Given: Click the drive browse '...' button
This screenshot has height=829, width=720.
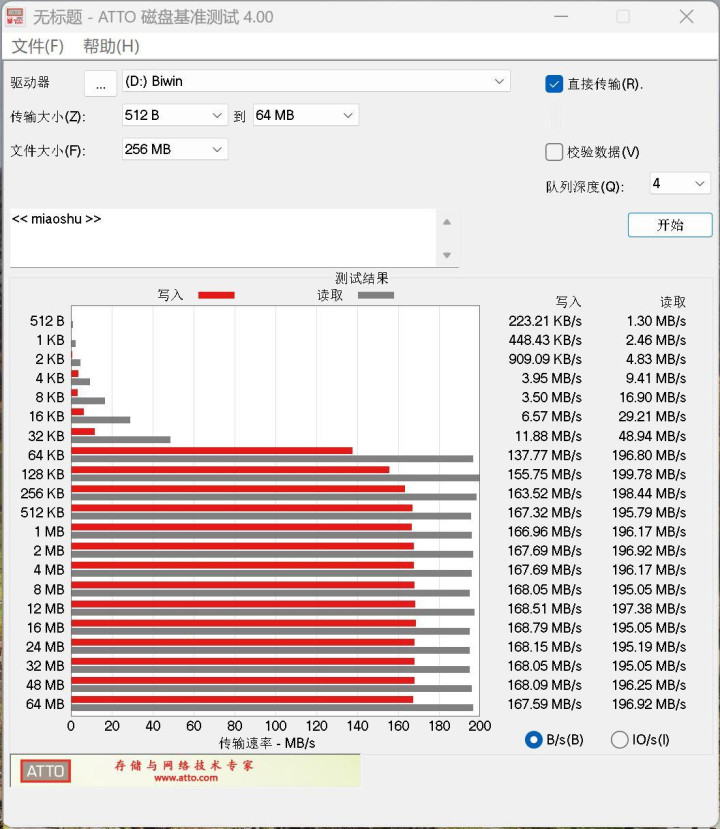Looking at the screenshot, I should (x=100, y=83).
